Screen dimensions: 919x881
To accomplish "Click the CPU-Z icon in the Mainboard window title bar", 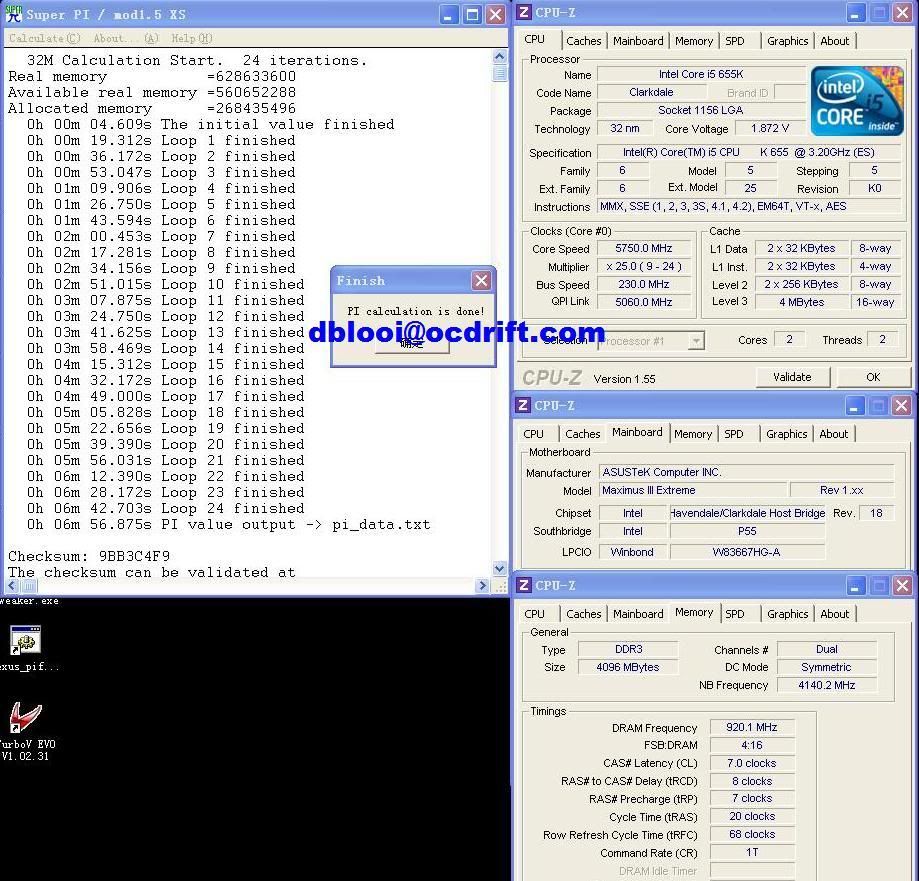I will click(x=523, y=405).
